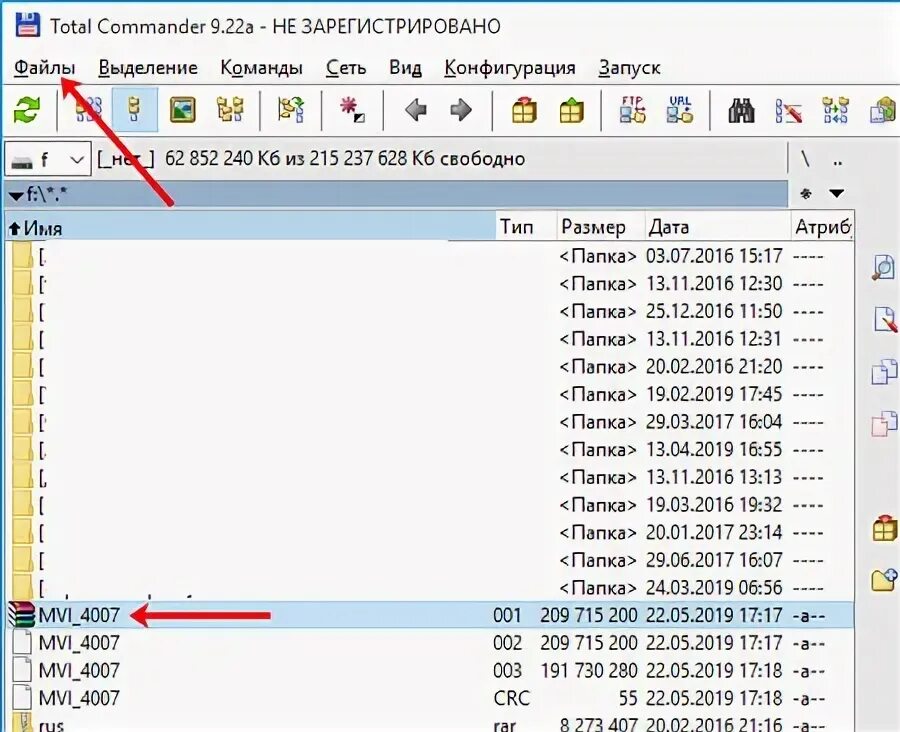Select folder dated 29.03.2017 16:04
900x732 pixels.
(x=429, y=422)
